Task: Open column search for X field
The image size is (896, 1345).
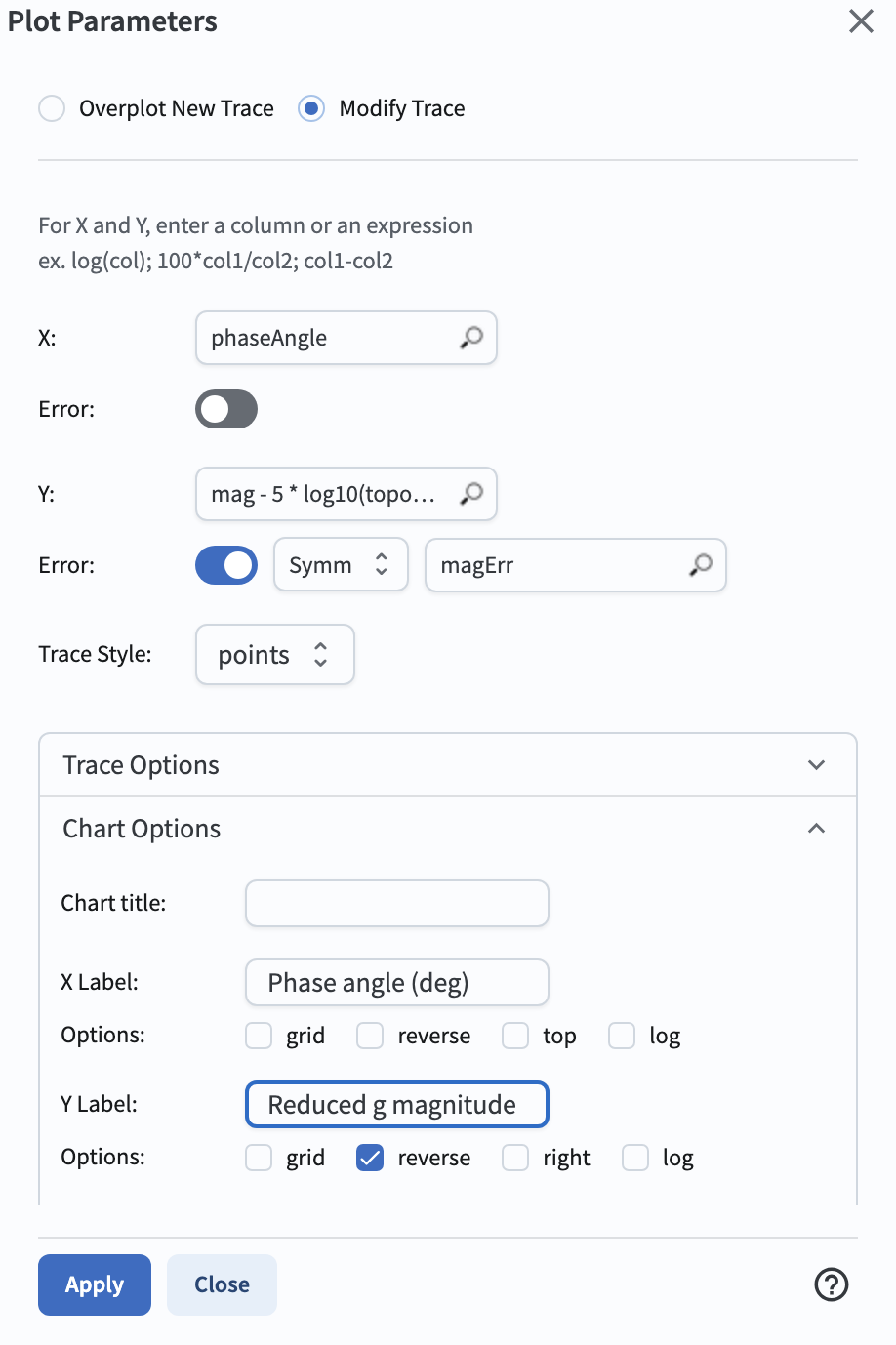Action: click(471, 338)
